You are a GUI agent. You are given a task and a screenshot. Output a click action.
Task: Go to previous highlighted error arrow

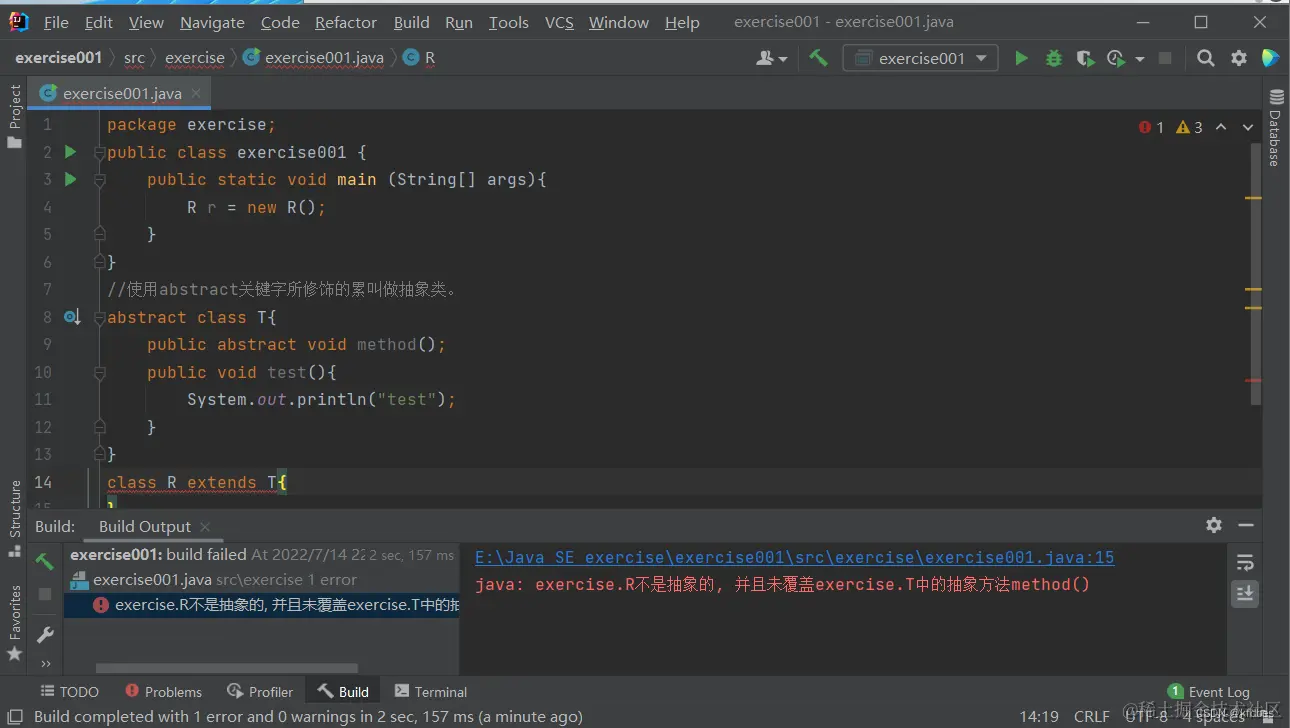1221,127
